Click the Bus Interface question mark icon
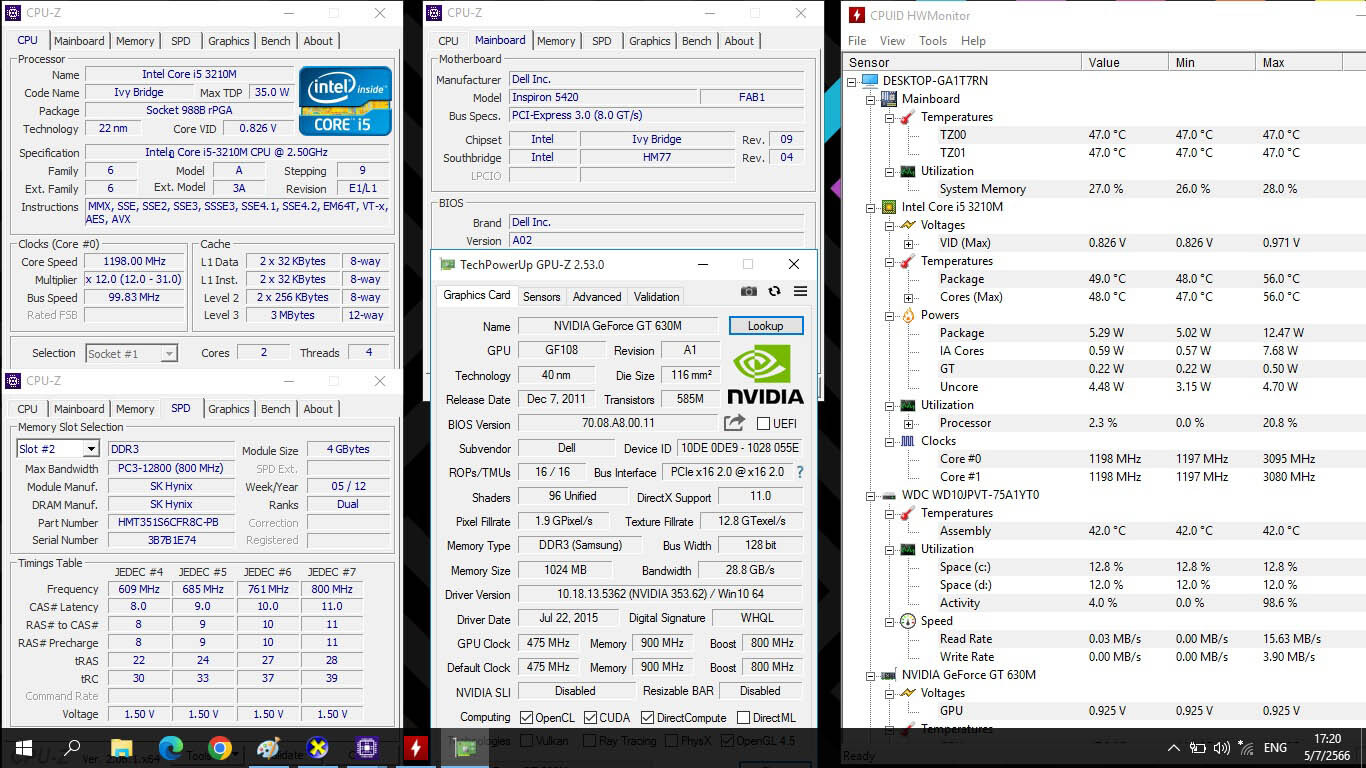Screen dimensions: 1366x768 (799, 472)
